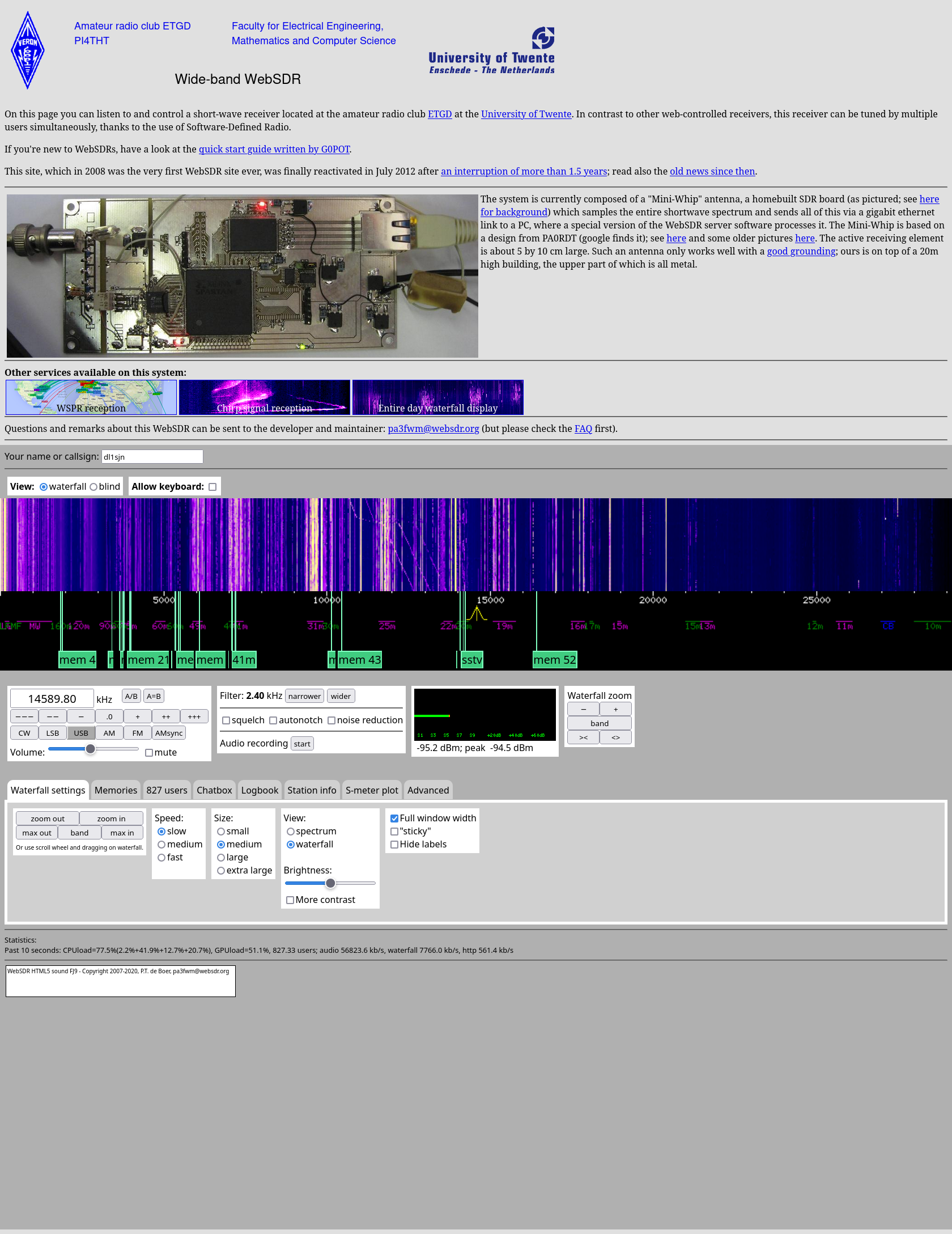
Task: Open the Logbook tab
Action: pyautogui.click(x=260, y=790)
